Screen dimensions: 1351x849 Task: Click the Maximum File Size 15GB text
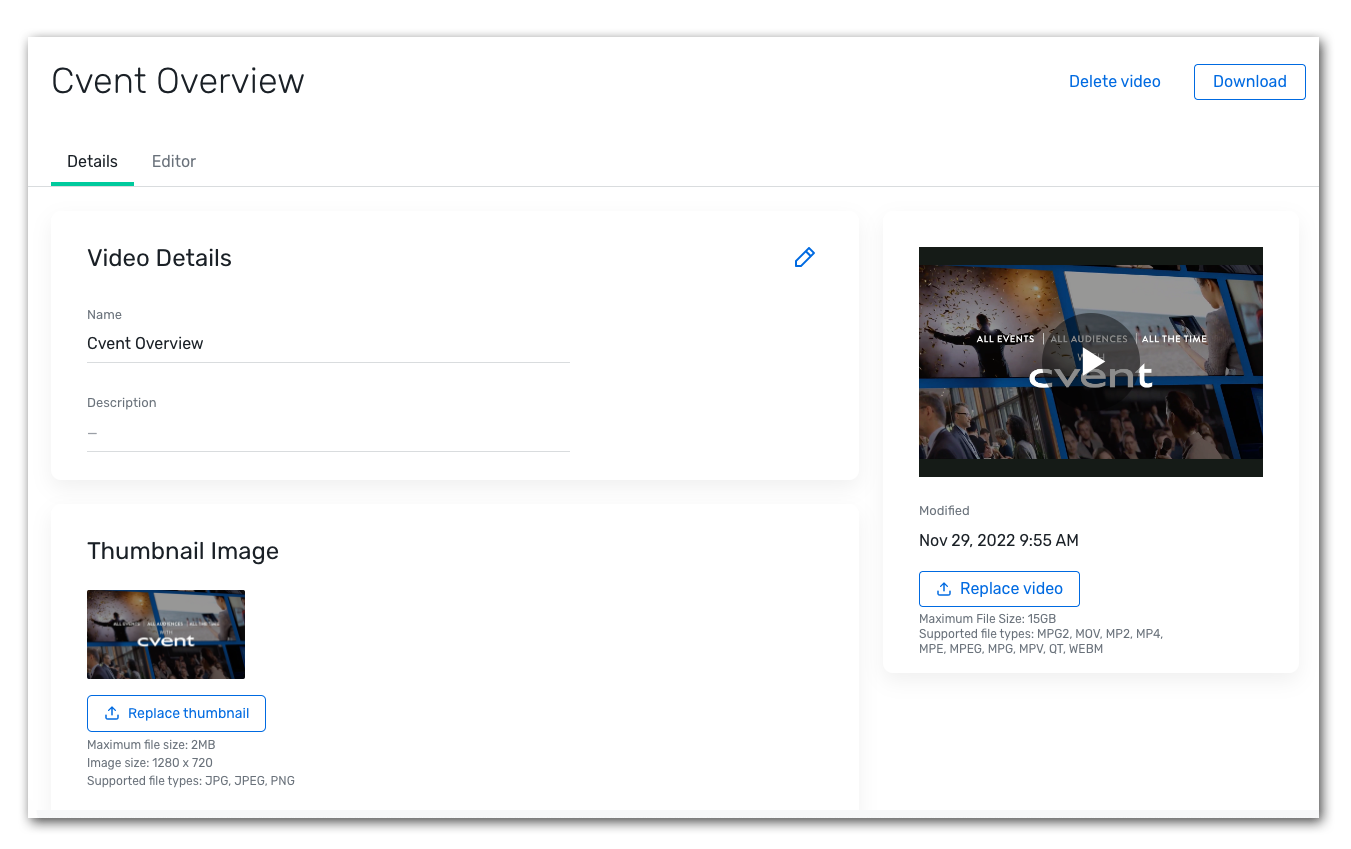987,618
